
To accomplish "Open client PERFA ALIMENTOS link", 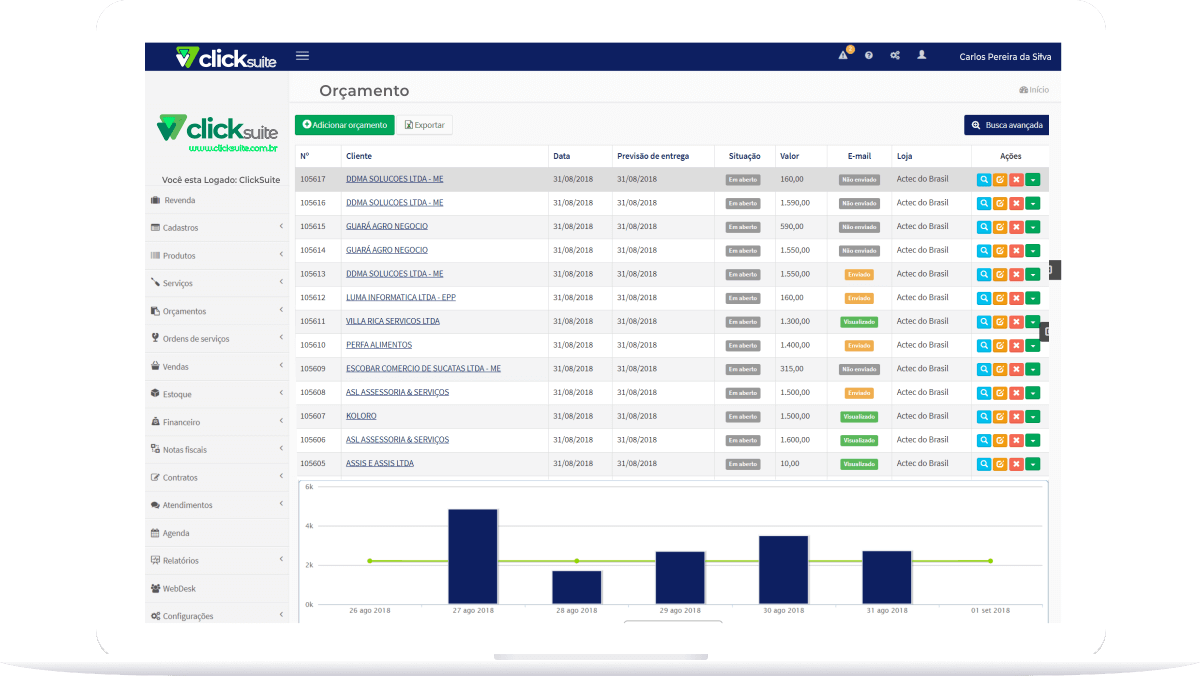I will (379, 345).
